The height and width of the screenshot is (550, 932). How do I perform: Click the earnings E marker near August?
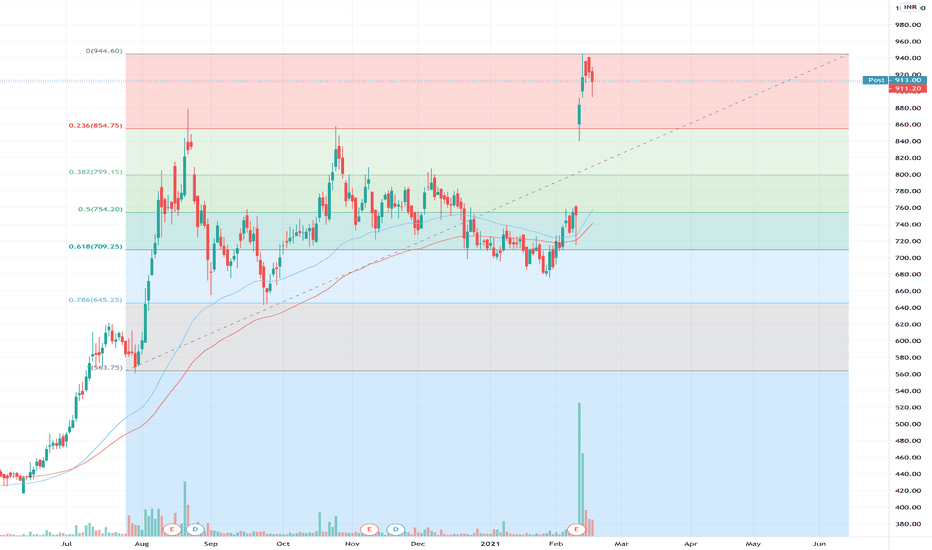(x=172, y=529)
